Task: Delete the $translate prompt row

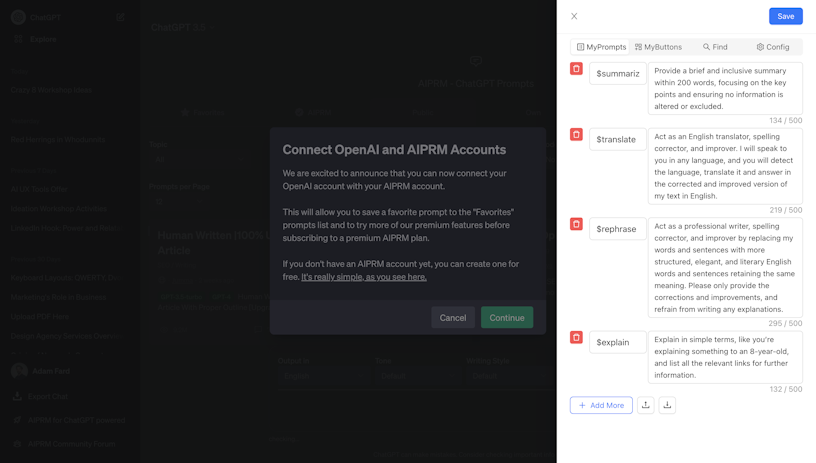Action: pos(576,134)
